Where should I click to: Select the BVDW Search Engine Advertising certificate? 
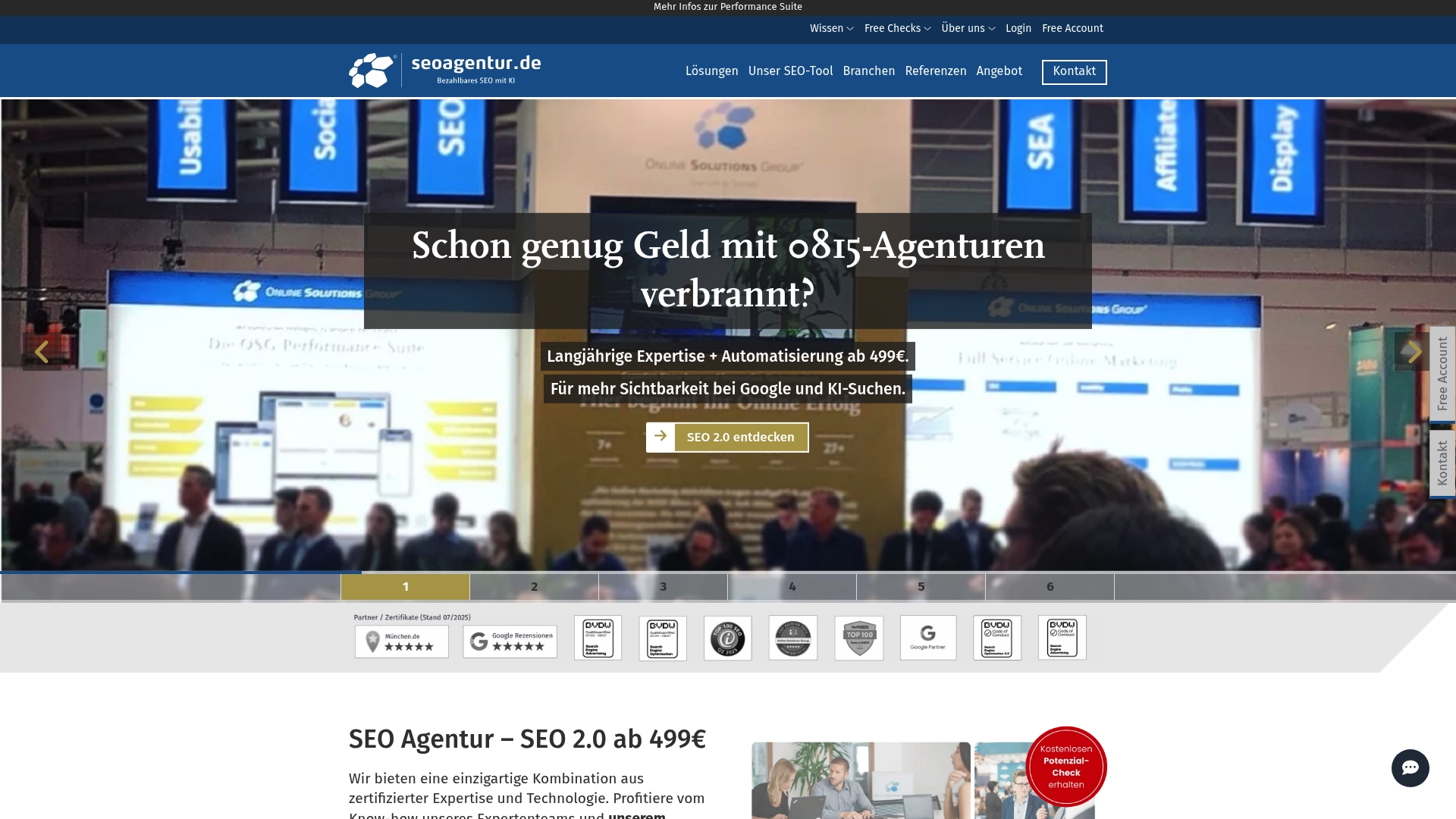click(598, 638)
